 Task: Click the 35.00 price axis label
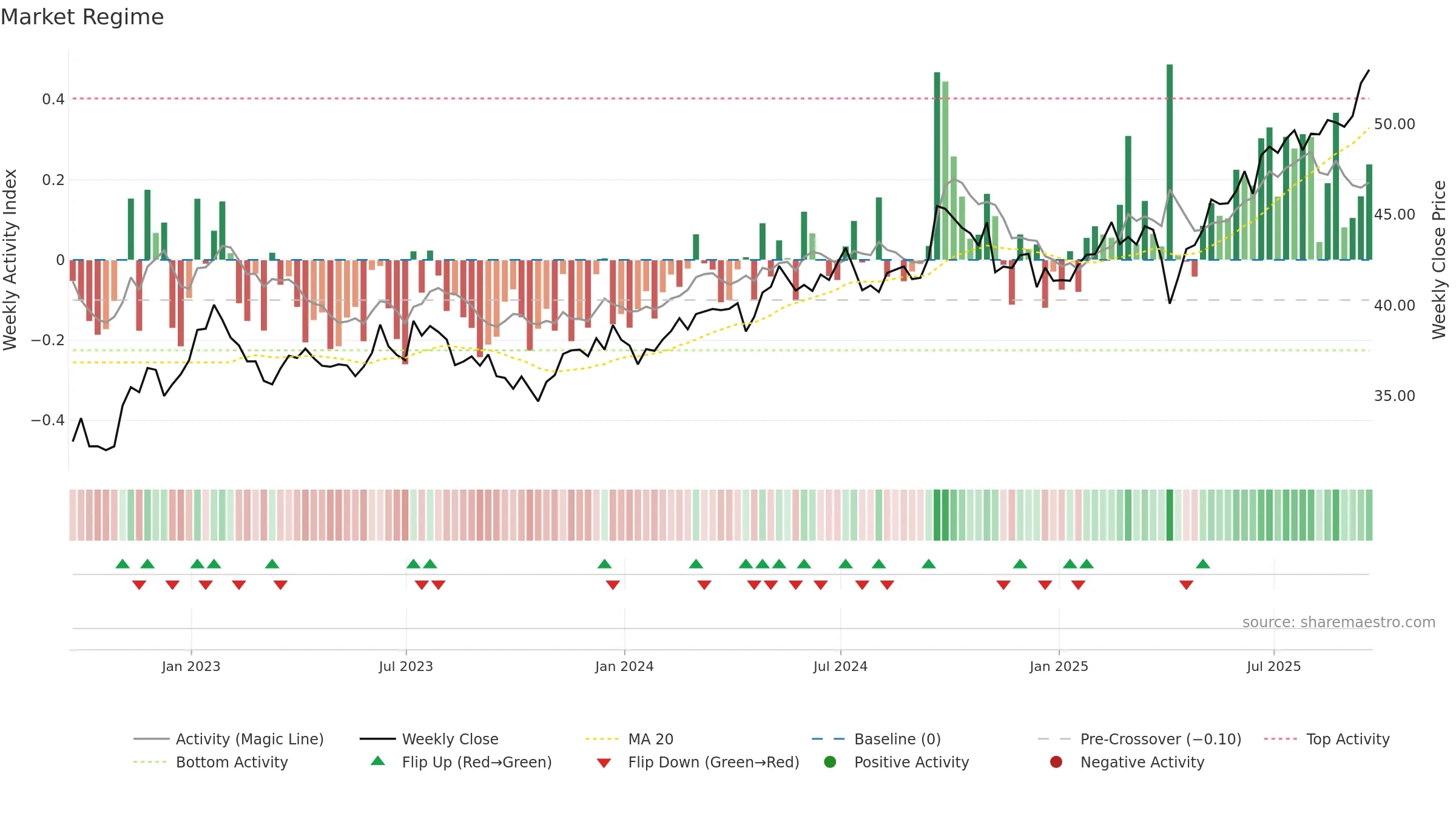click(x=1395, y=396)
